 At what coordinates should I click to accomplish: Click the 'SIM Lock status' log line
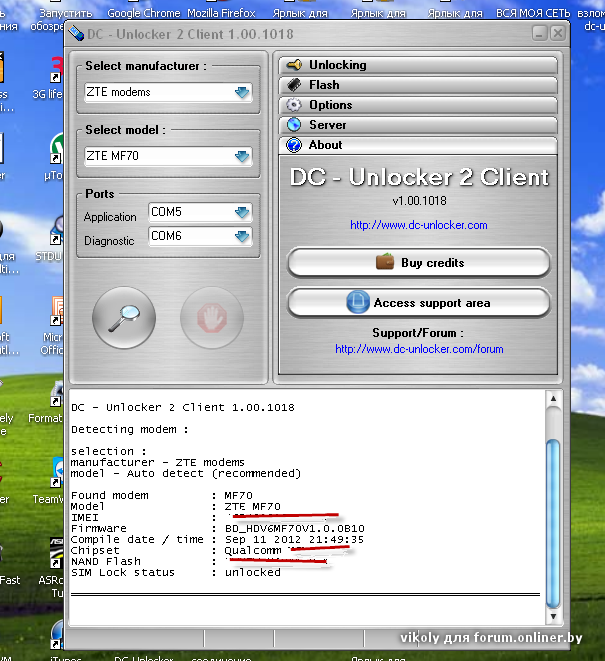tap(175, 572)
